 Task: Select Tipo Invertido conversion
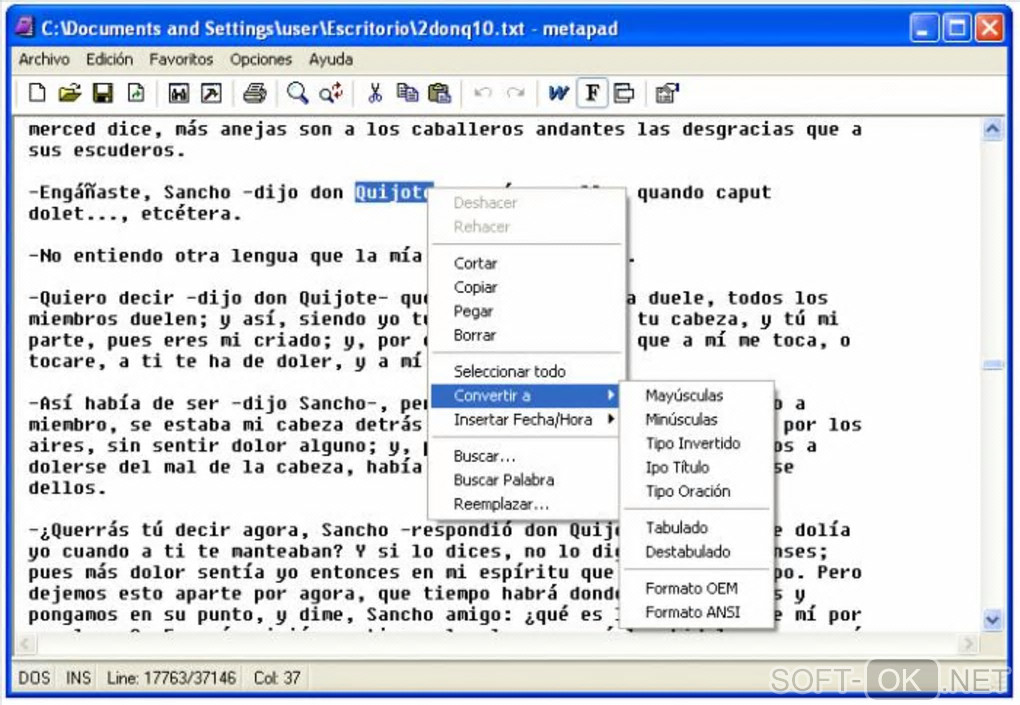click(x=697, y=444)
